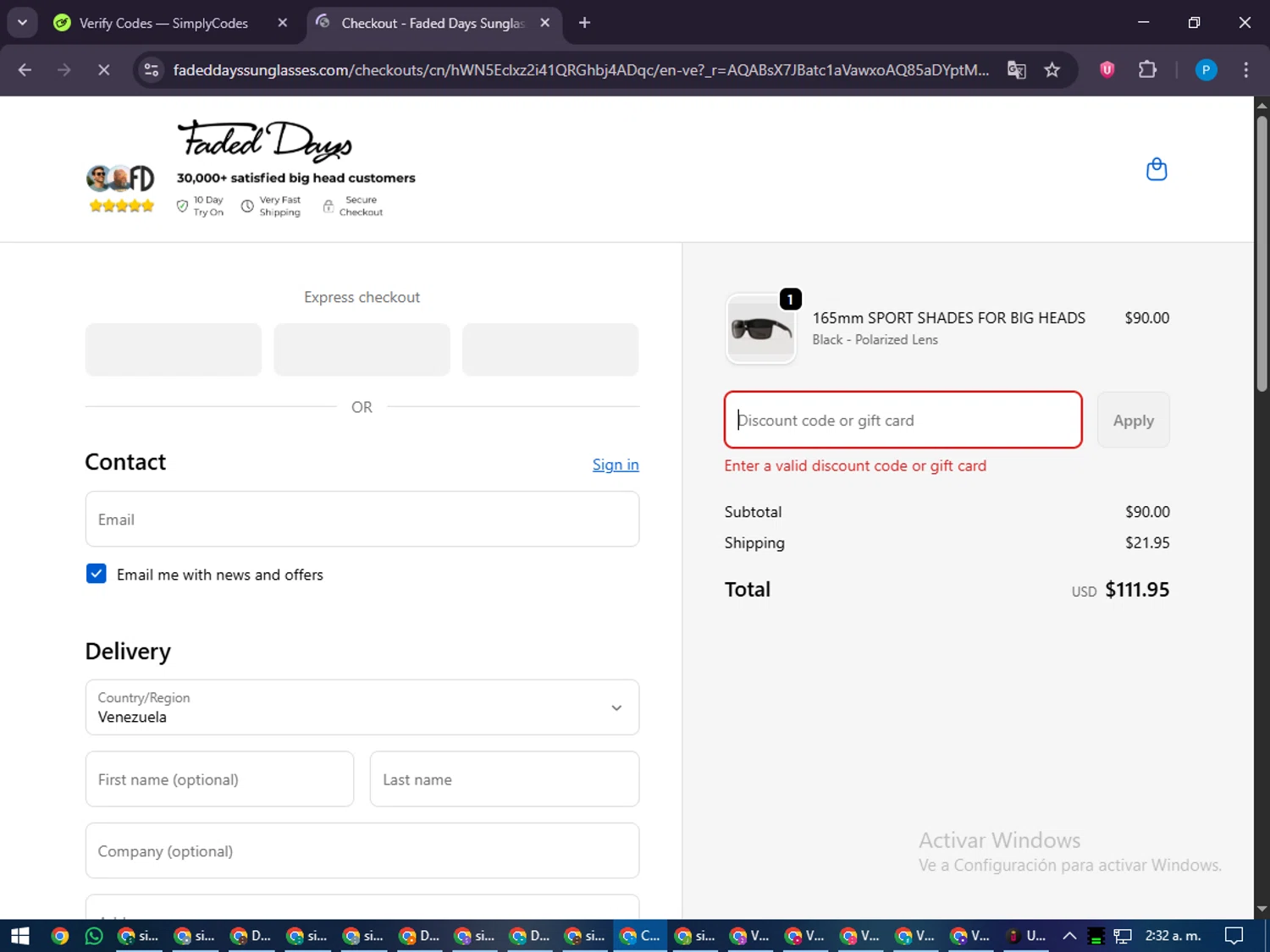Close the Verify Codes SimplyCodes tab
Image resolution: width=1270 pixels, height=952 pixels.
click(x=283, y=23)
